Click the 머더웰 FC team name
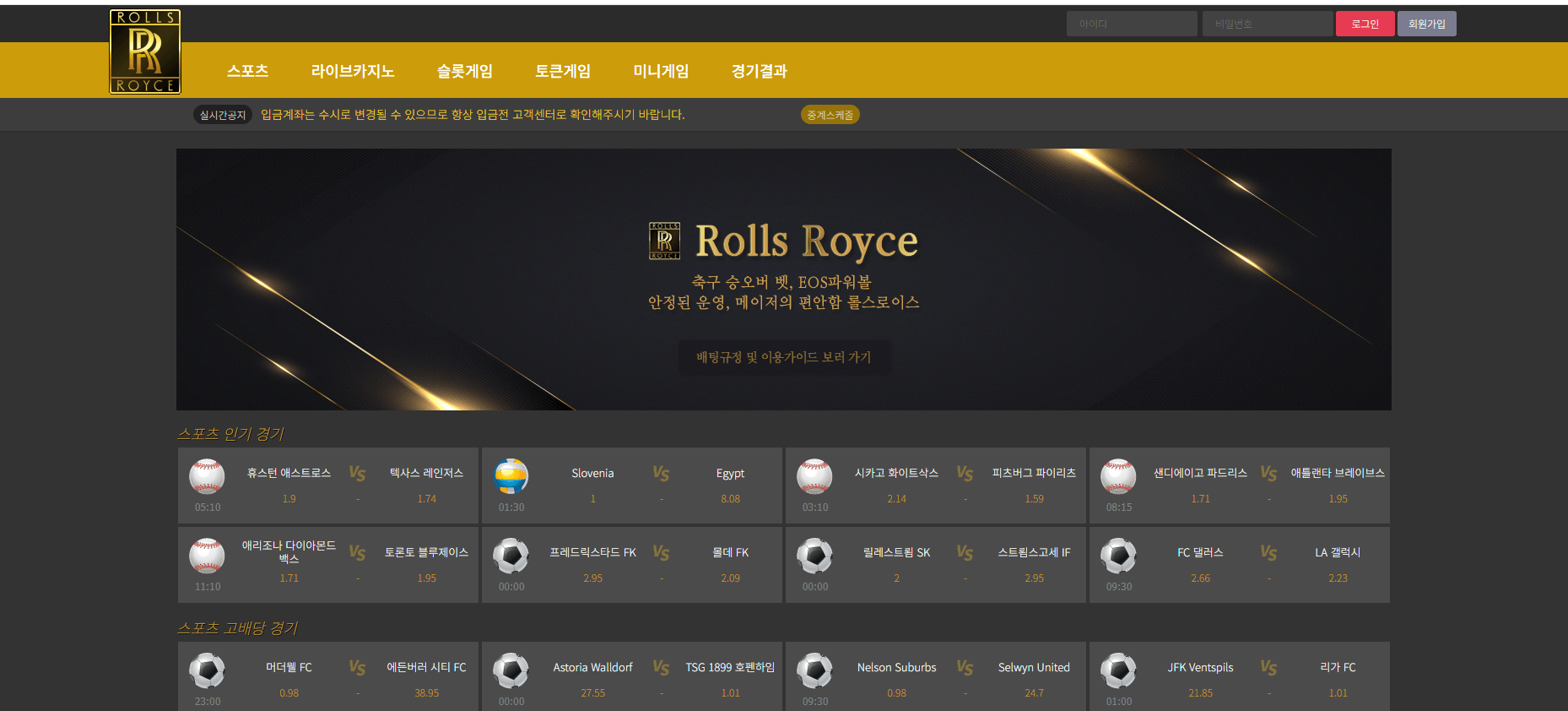The height and width of the screenshot is (711, 1568). (289, 668)
